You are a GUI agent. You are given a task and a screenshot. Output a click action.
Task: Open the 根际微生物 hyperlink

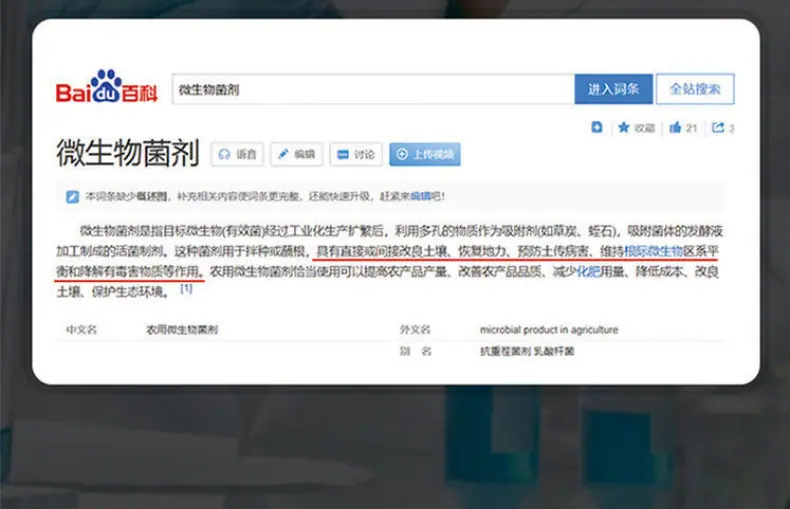(x=653, y=251)
